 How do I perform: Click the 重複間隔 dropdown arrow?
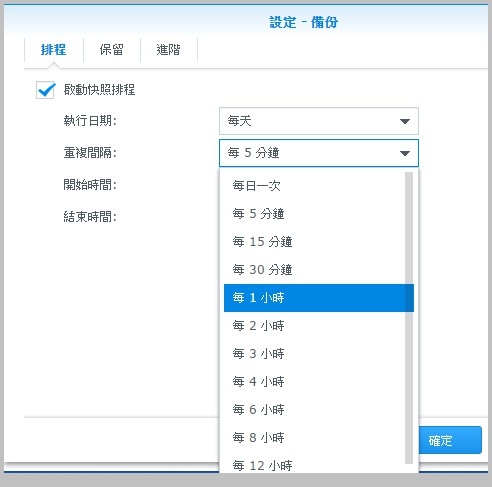pos(405,153)
